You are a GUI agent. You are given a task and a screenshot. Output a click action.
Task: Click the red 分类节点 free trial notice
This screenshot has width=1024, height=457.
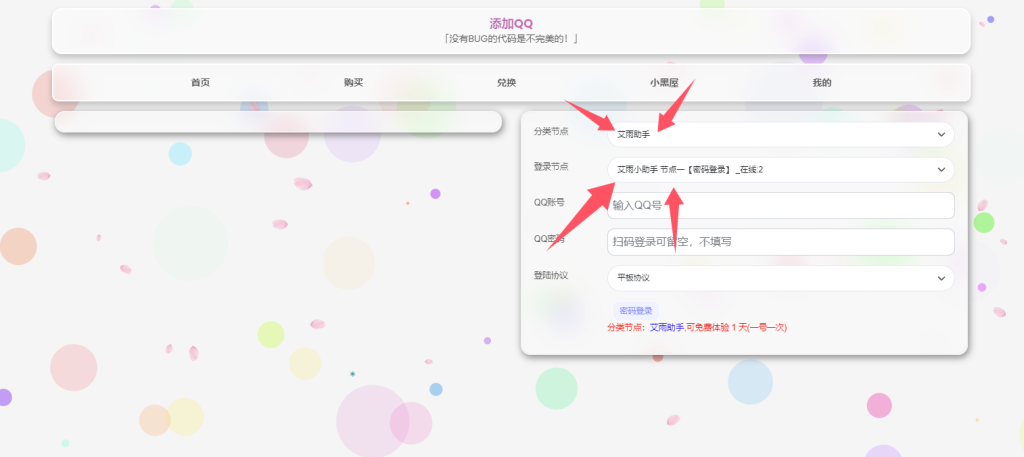click(x=697, y=328)
